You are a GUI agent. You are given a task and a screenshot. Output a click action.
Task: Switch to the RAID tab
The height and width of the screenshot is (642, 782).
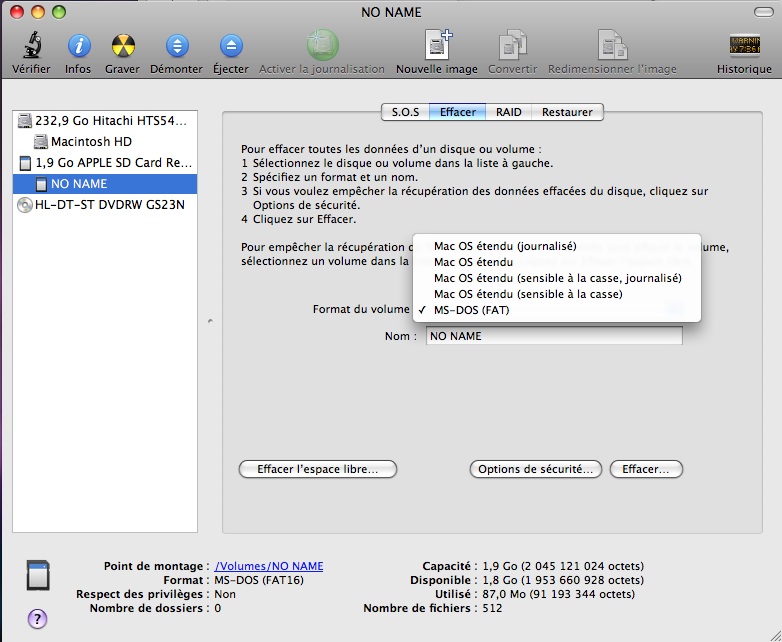coord(509,112)
